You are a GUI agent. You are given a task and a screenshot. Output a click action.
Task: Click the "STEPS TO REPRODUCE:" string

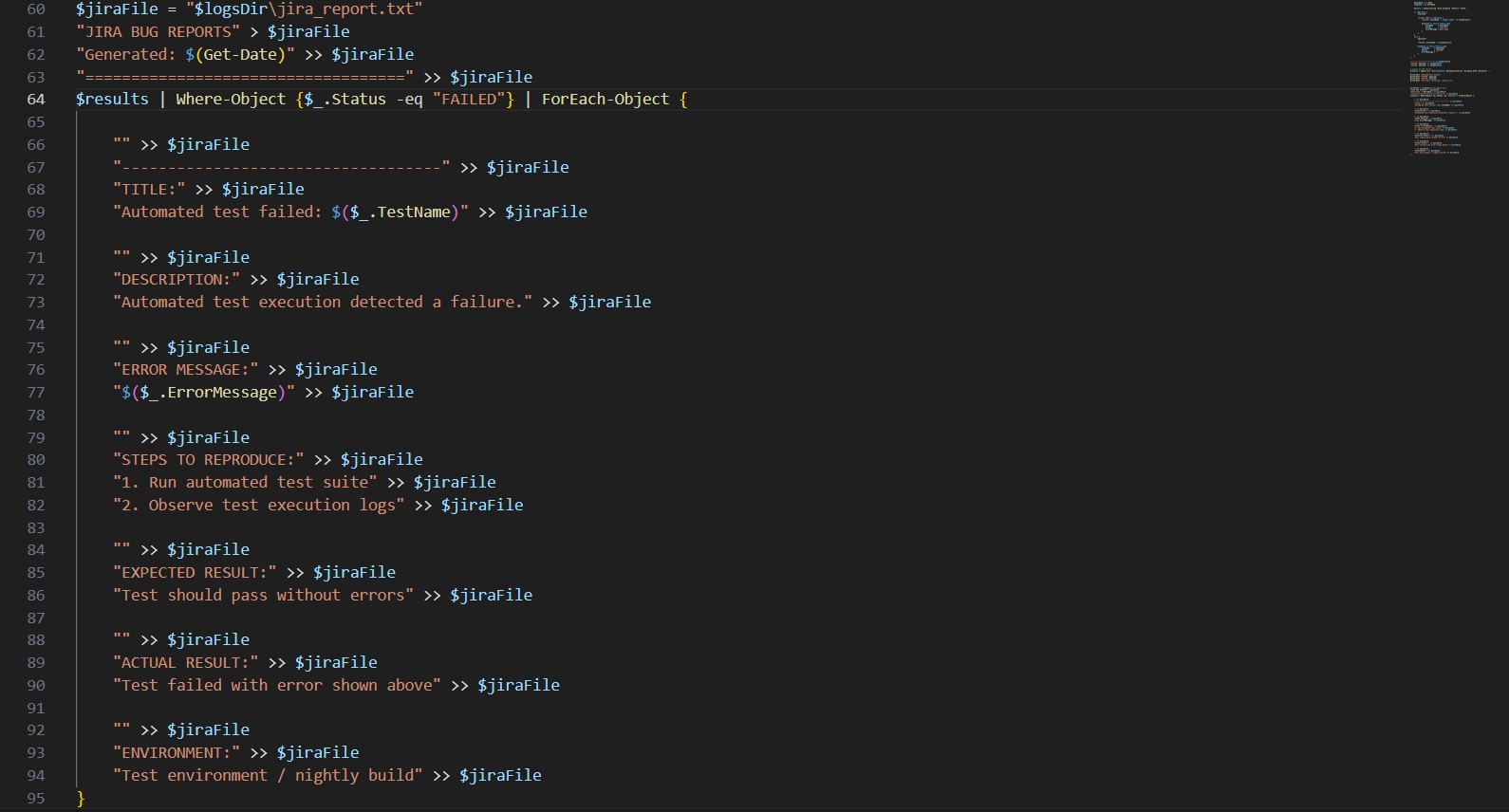click(x=208, y=460)
